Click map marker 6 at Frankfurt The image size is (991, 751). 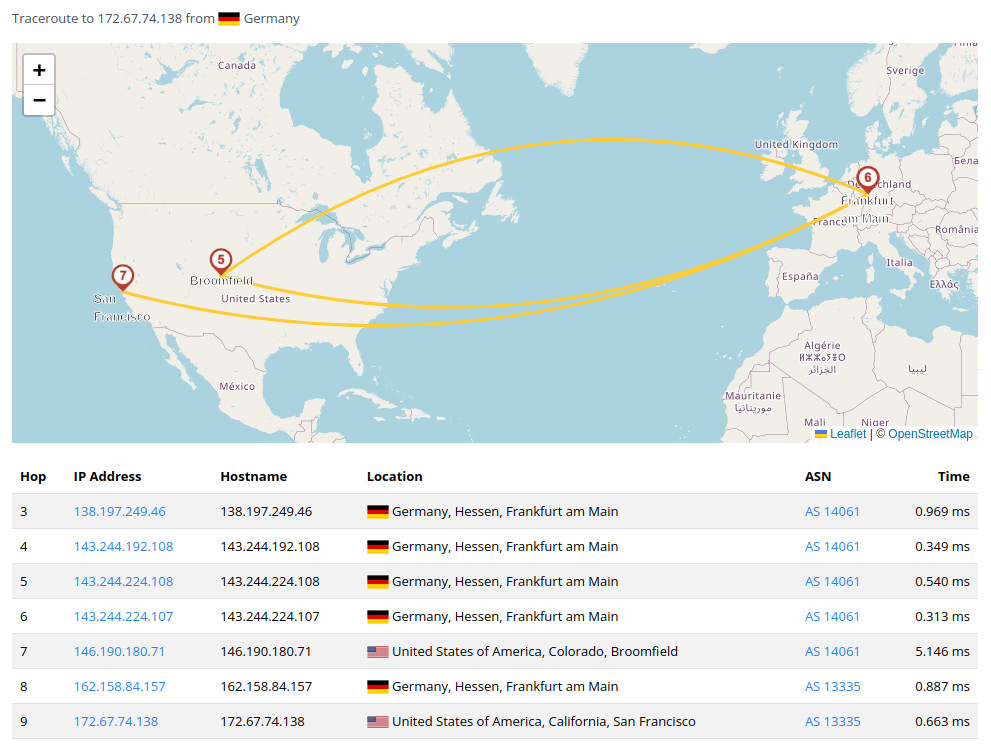click(868, 178)
